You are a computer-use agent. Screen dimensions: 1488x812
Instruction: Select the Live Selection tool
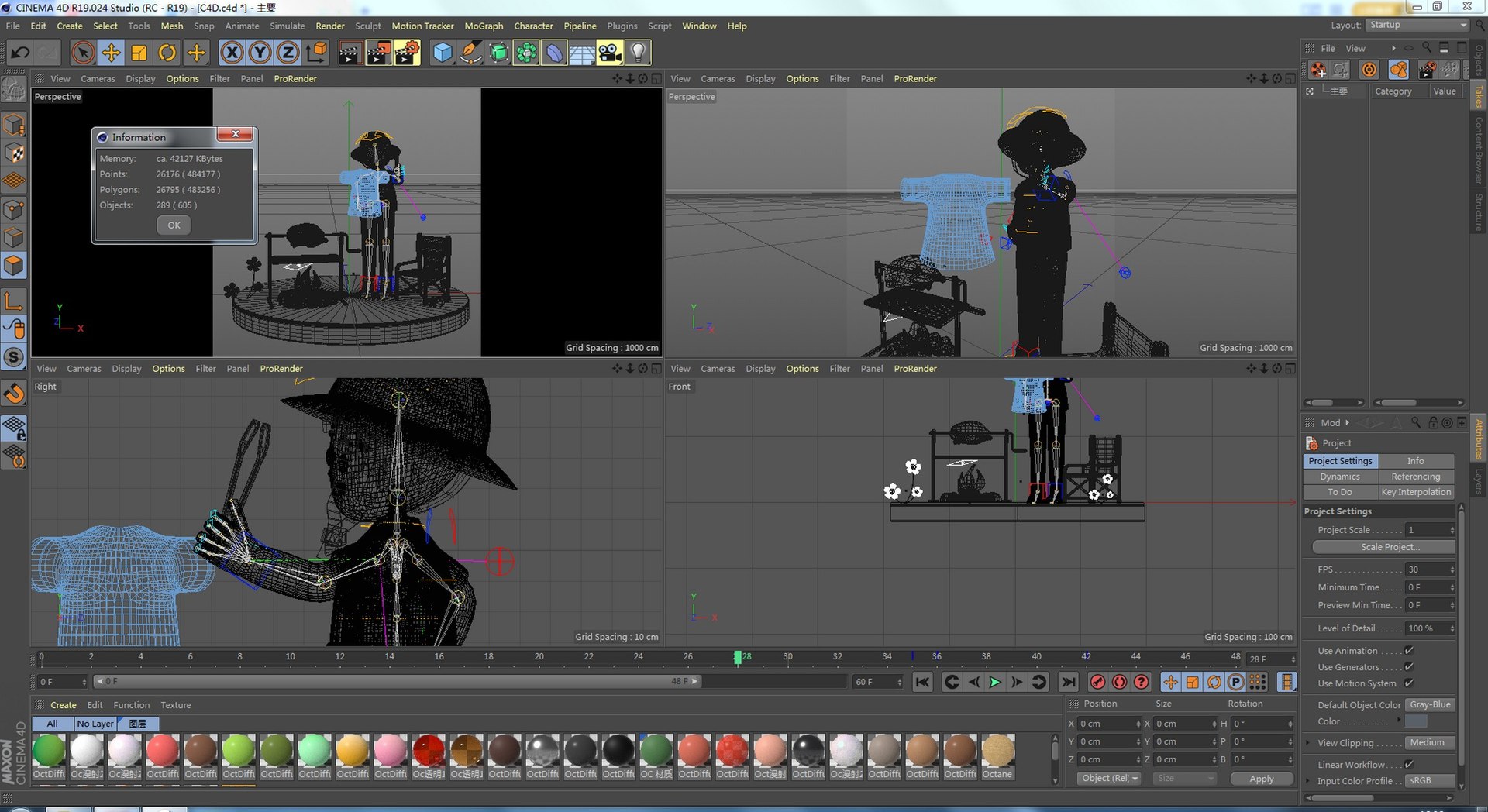point(83,53)
